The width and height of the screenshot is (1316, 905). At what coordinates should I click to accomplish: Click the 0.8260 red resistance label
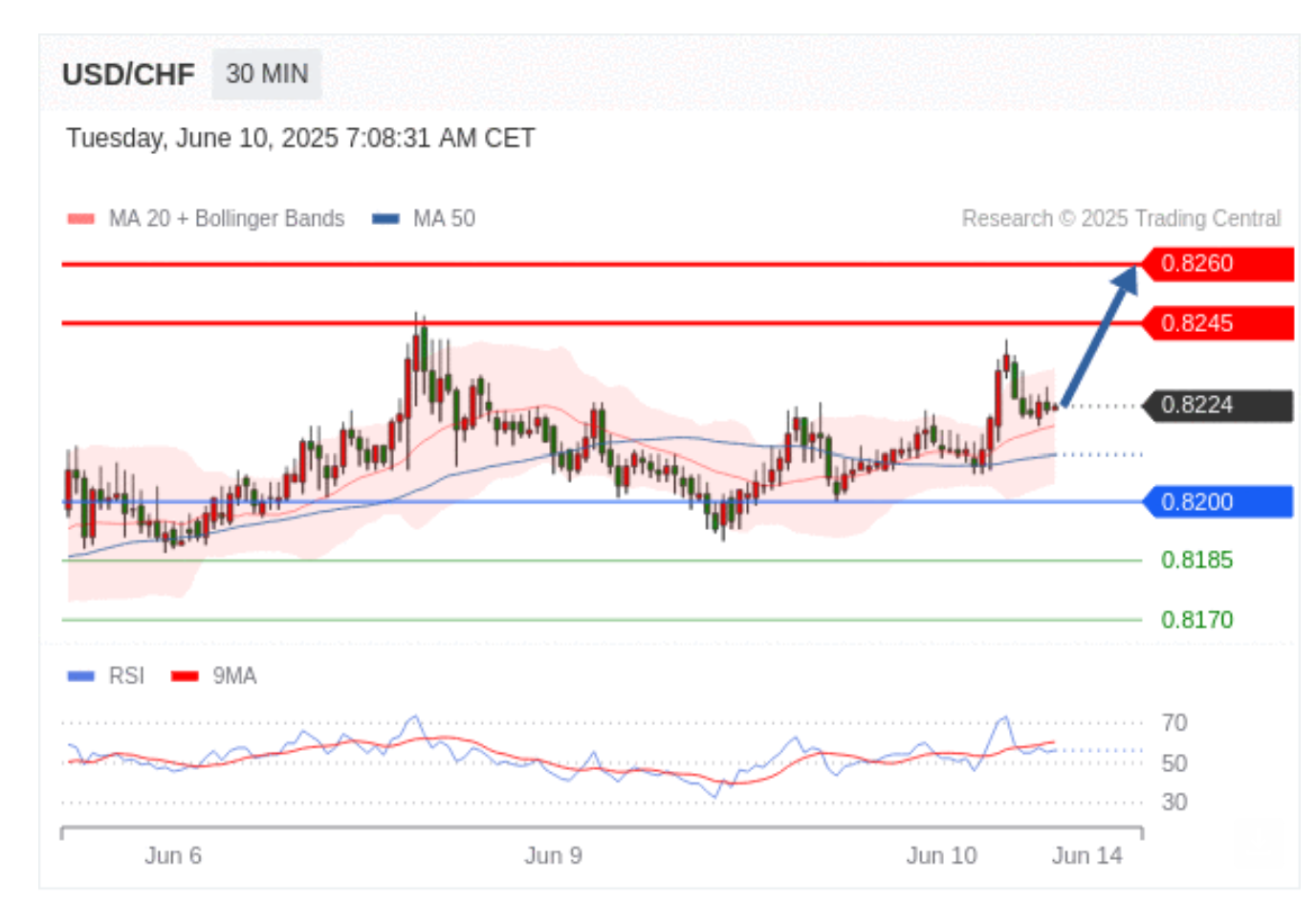point(1217,264)
